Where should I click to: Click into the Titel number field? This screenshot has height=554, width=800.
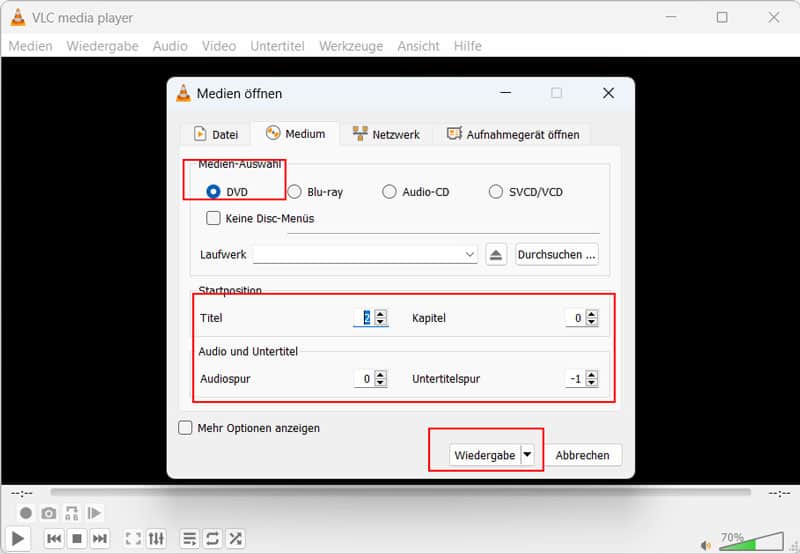363,317
